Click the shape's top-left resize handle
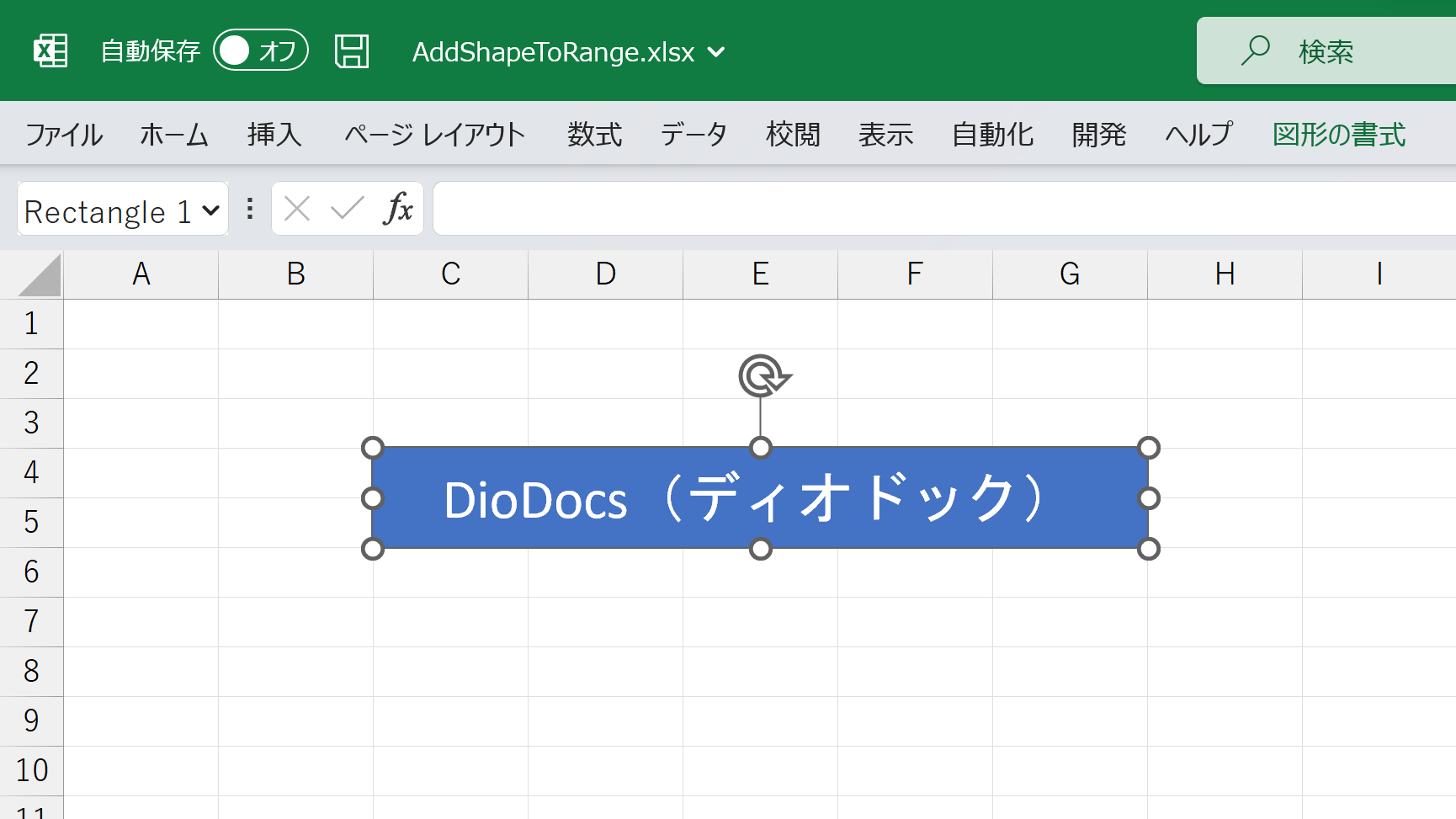The height and width of the screenshot is (819, 1456). click(x=372, y=448)
